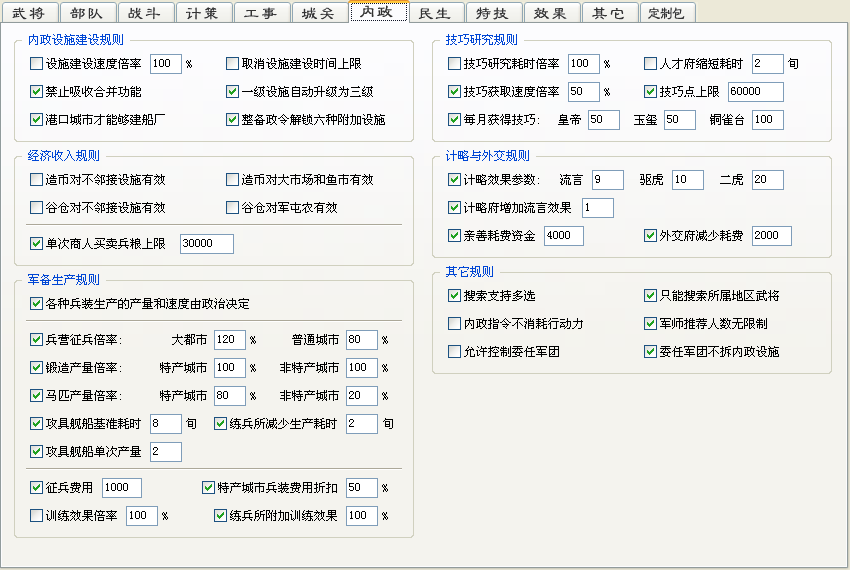This screenshot has height=570, width=850.
Task: Open the 特技 tab
Action: (x=492, y=13)
